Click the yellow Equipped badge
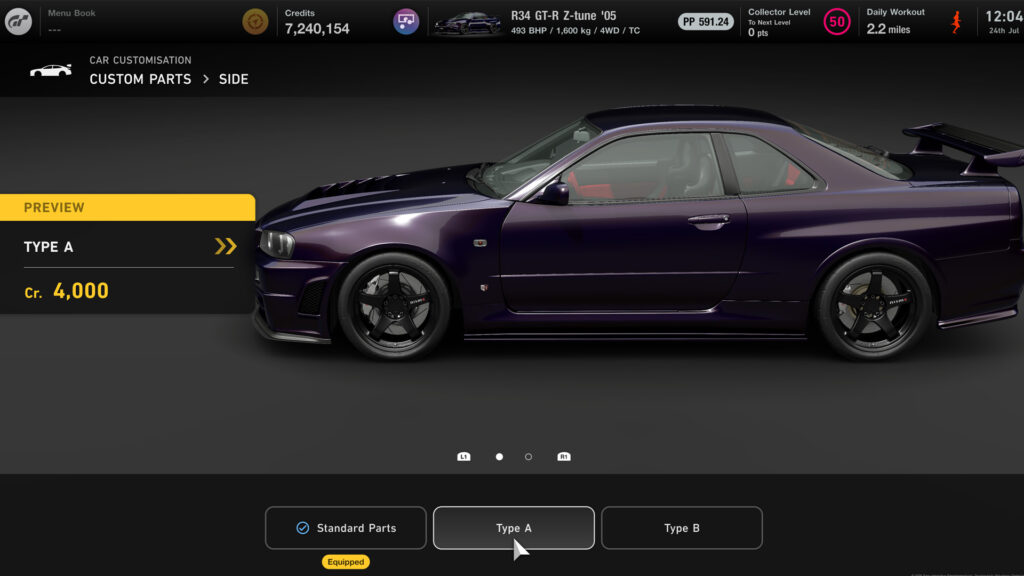 (345, 562)
